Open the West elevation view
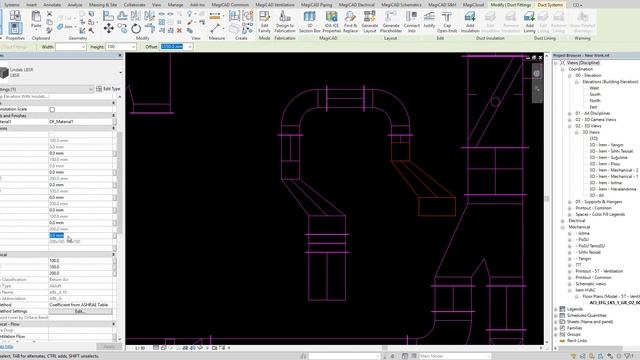This screenshot has height=360, width=640. [x=594, y=88]
